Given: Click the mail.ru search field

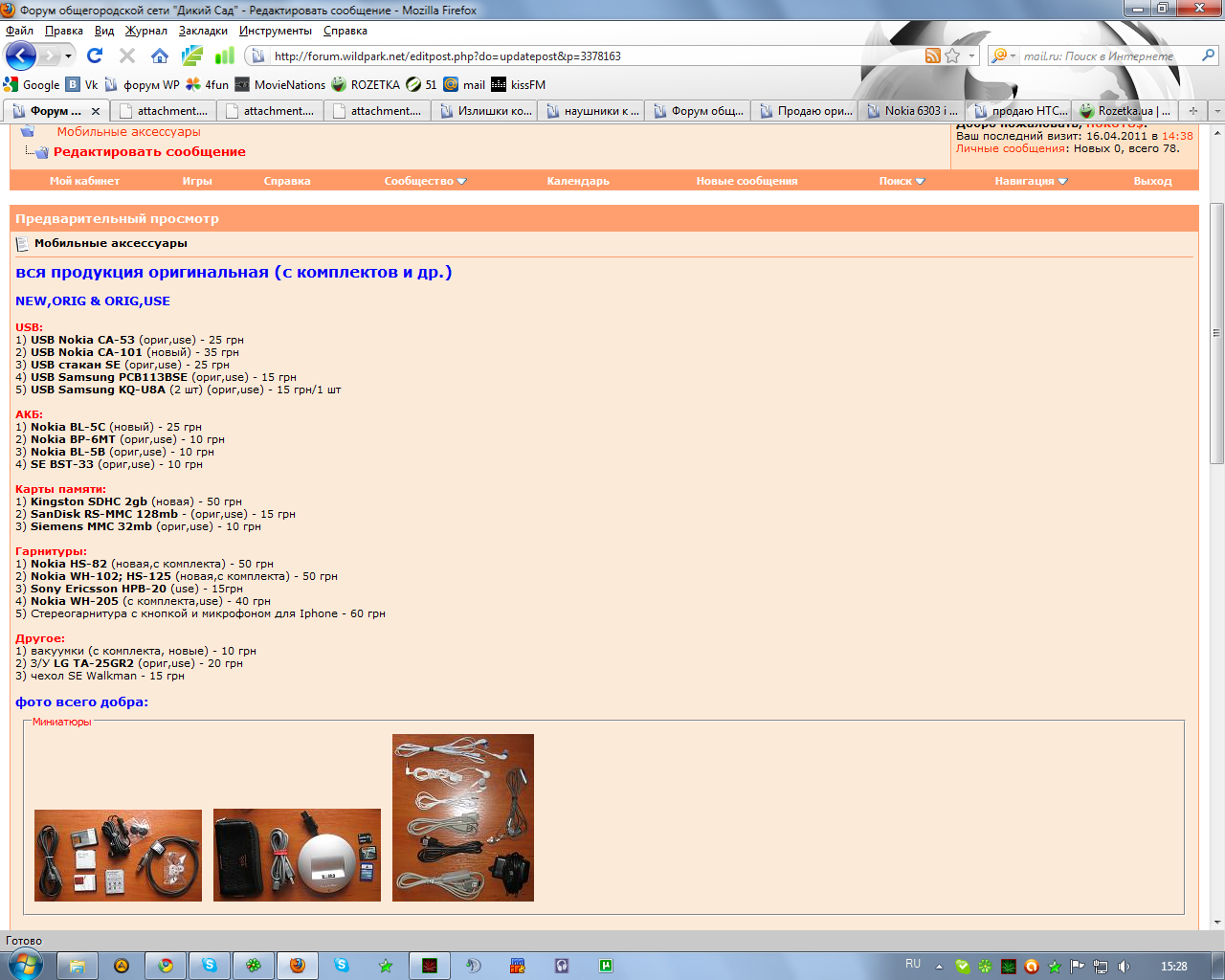Looking at the screenshot, I should [1108, 56].
